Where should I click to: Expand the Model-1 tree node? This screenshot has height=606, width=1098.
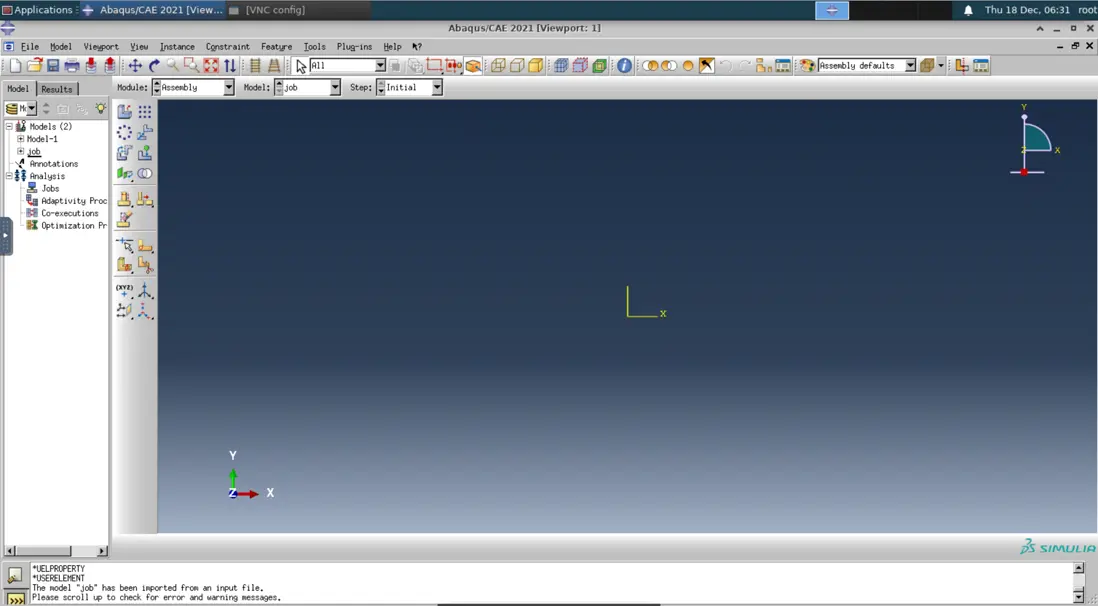tap(20, 139)
